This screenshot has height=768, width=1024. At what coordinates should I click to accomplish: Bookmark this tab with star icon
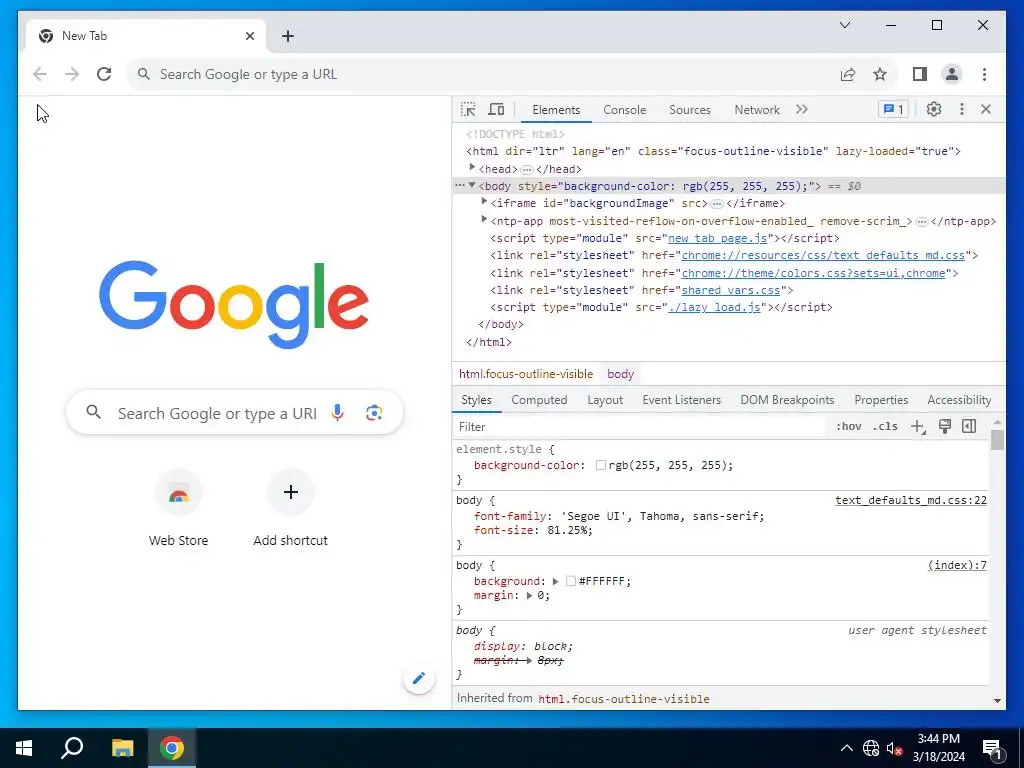[x=880, y=74]
